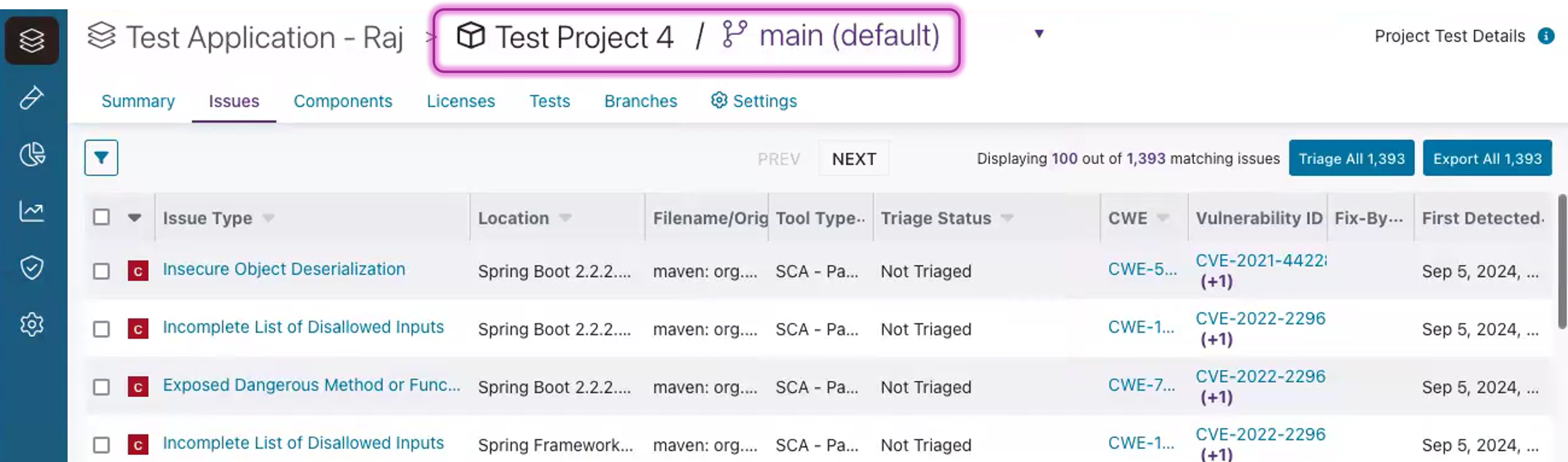Screen dimensions: 1568x462
Task: Toggle the select-all checkbox in table header
Action: (102, 217)
